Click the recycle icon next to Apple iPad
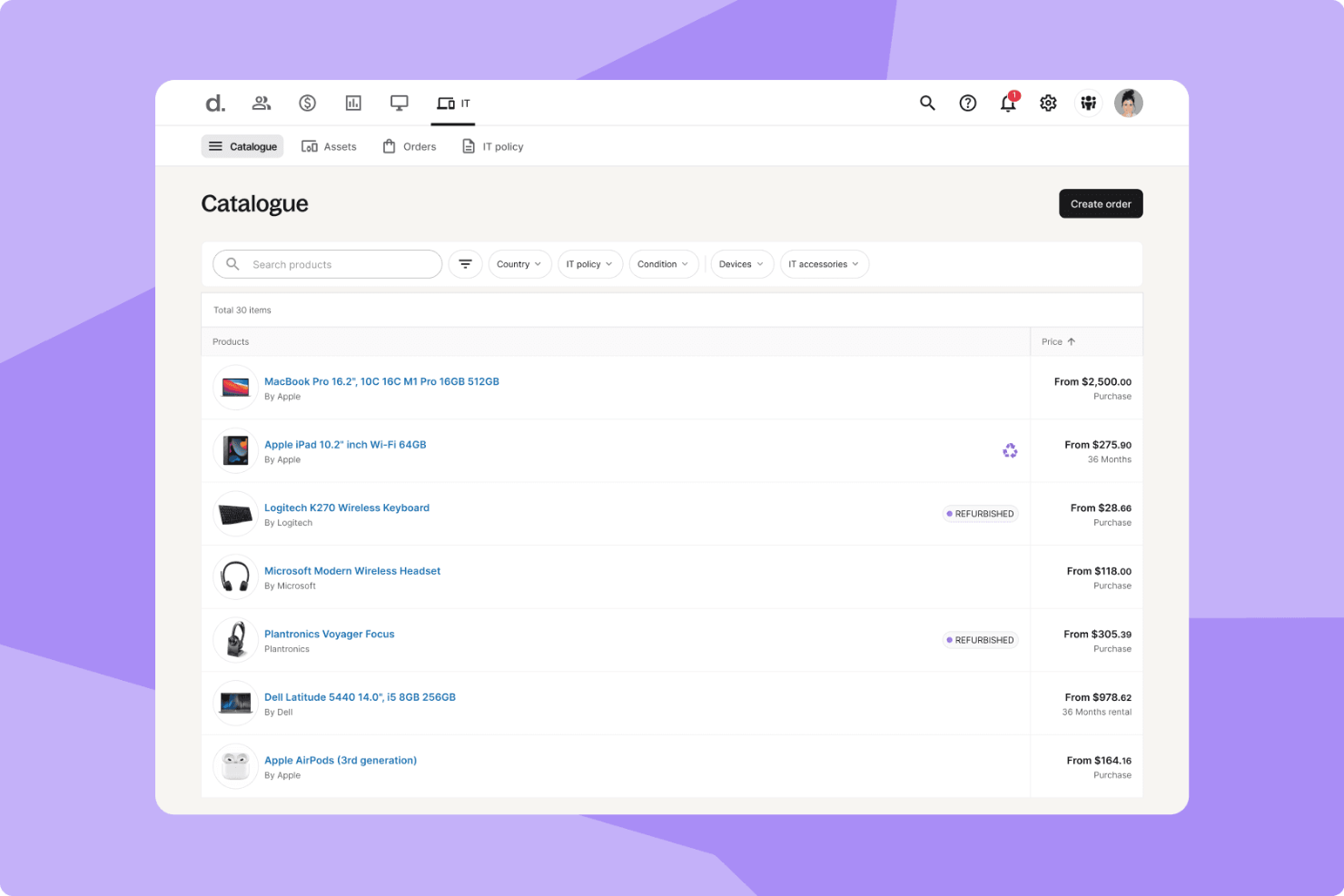The width and height of the screenshot is (1344, 896). (1010, 450)
